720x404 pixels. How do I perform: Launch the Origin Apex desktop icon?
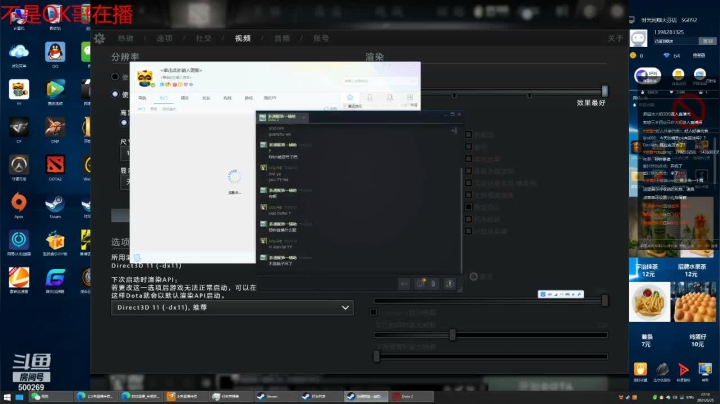pos(19,202)
